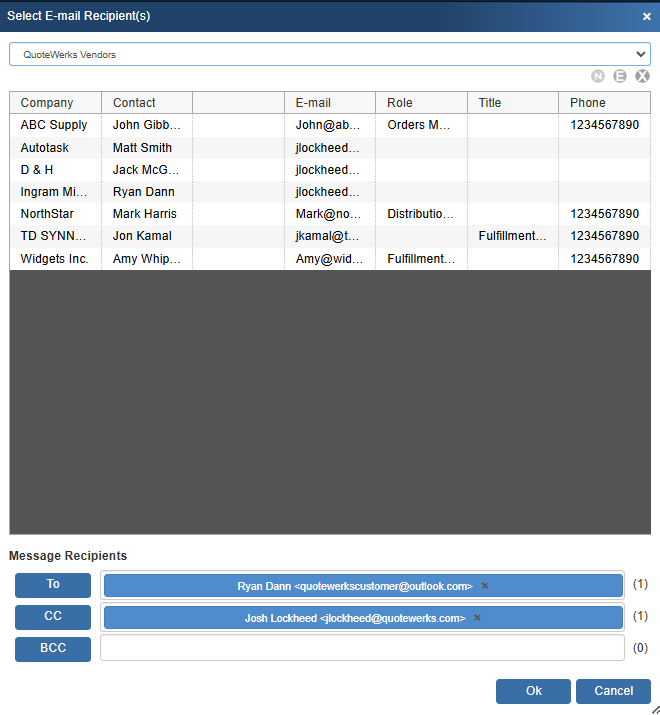Sort by the E-mail column header
The image size is (660, 715).
[330, 103]
